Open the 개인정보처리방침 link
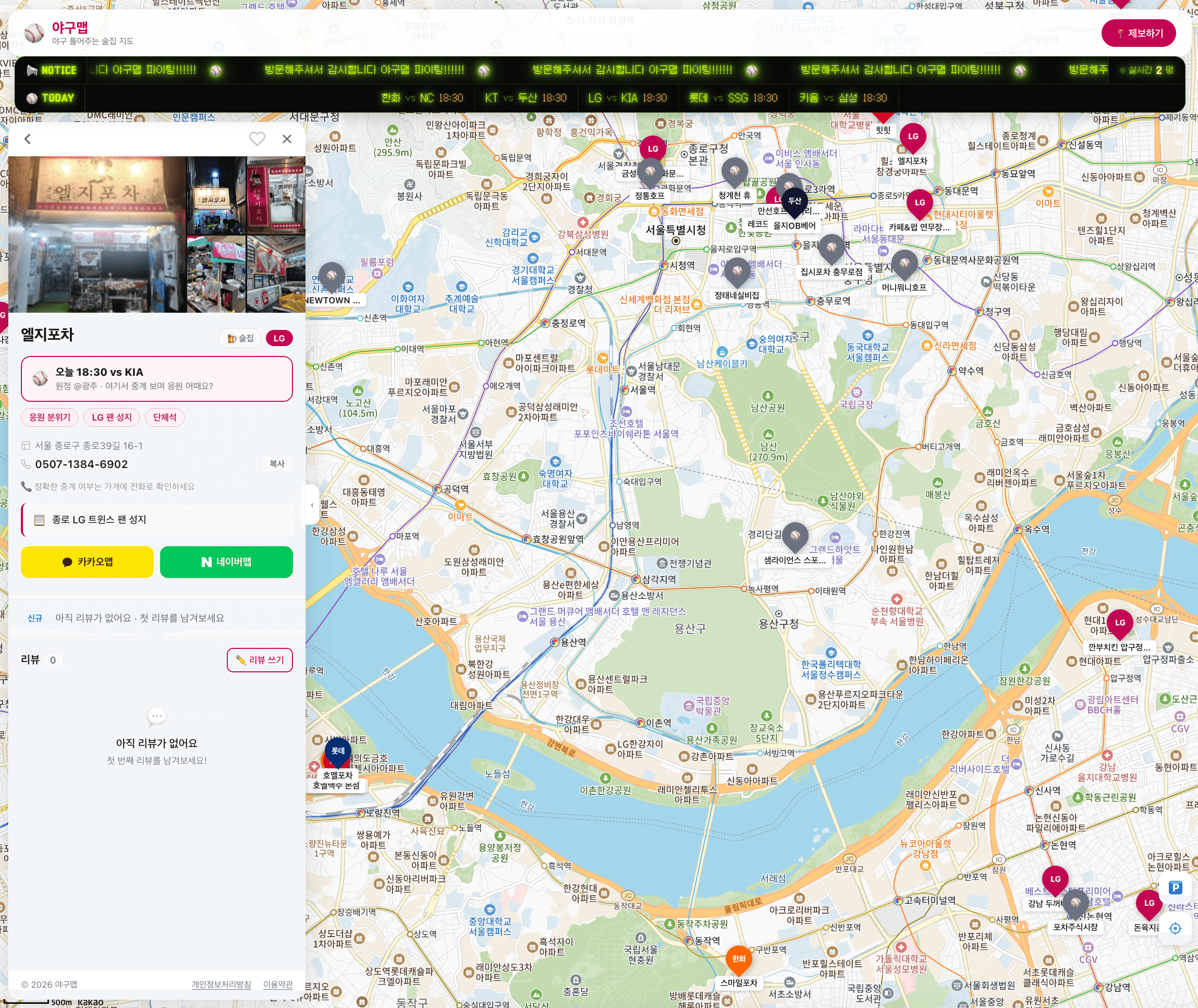Viewport: 1198px width, 1008px height. click(221, 984)
